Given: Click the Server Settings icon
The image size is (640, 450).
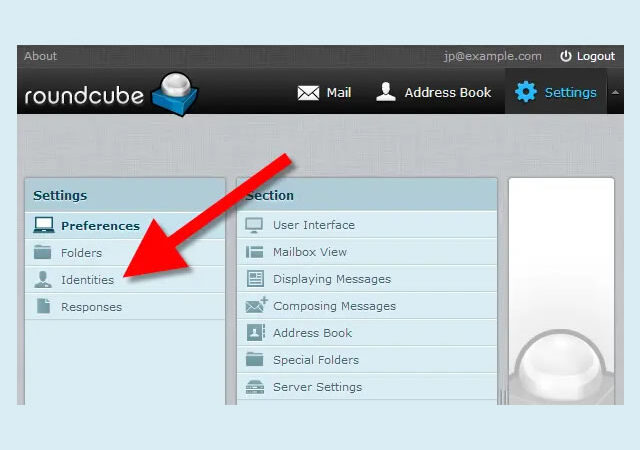Looking at the screenshot, I should [255, 386].
